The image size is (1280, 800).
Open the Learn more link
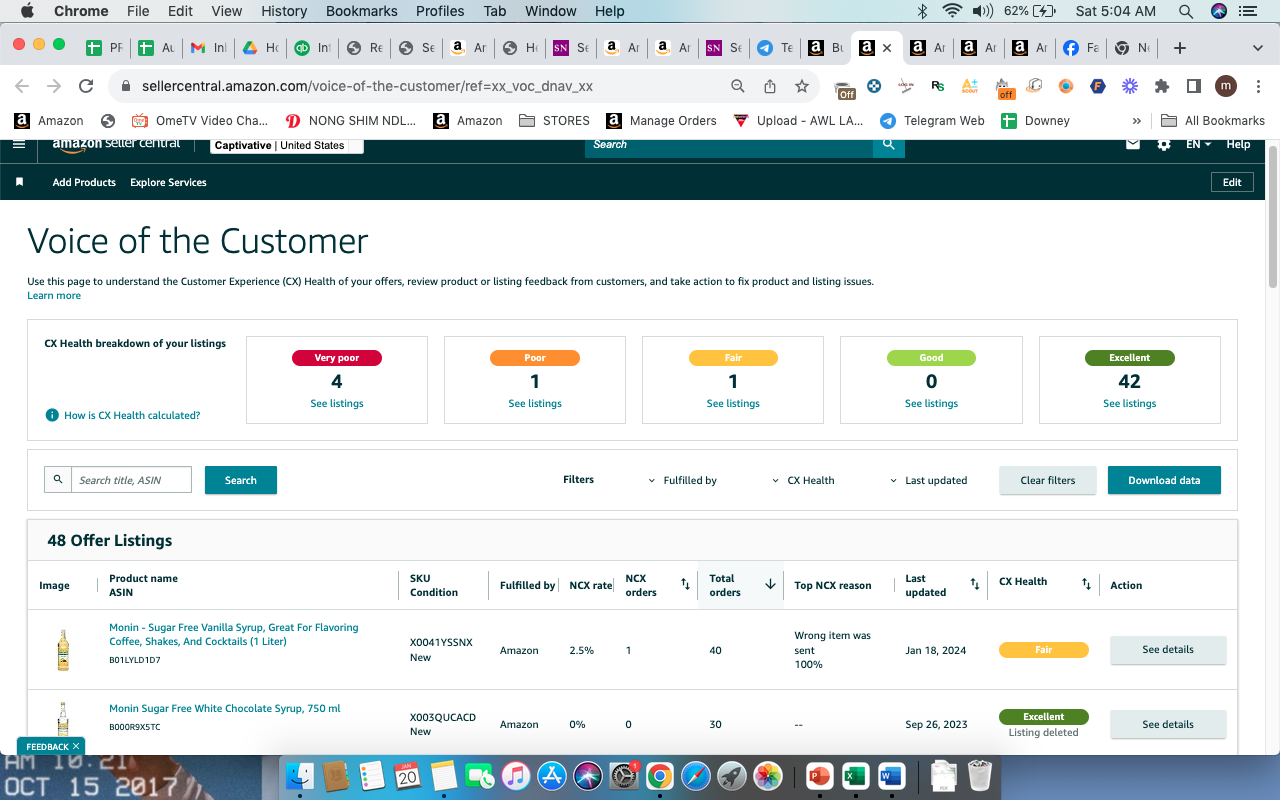[x=54, y=296]
